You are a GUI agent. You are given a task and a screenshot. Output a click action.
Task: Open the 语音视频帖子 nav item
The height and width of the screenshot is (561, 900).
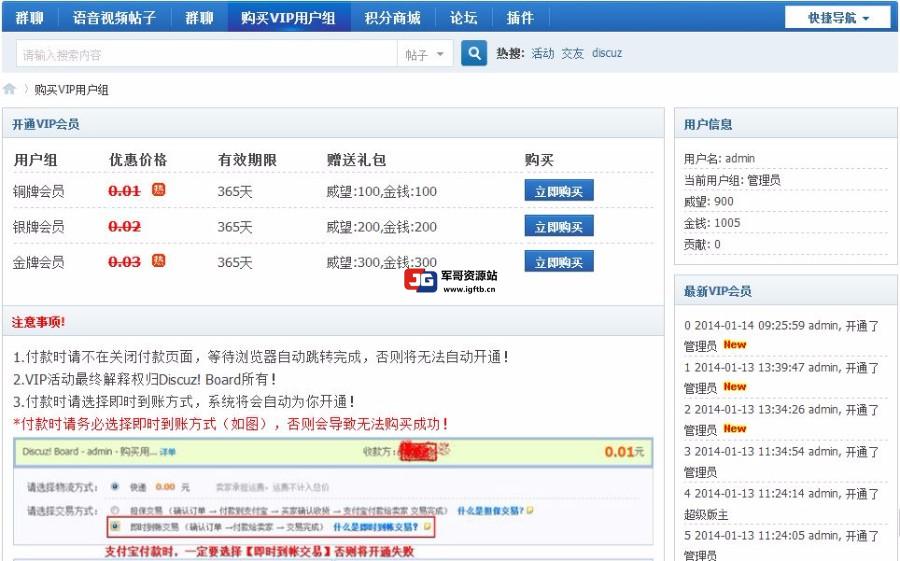click(115, 18)
